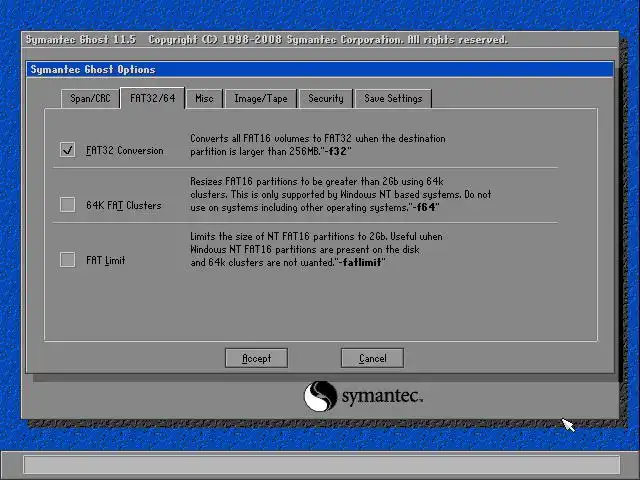This screenshot has height=480, width=640.
Task: Click the Symantec Ghost 11.5 copyright header
Action: click(267, 40)
